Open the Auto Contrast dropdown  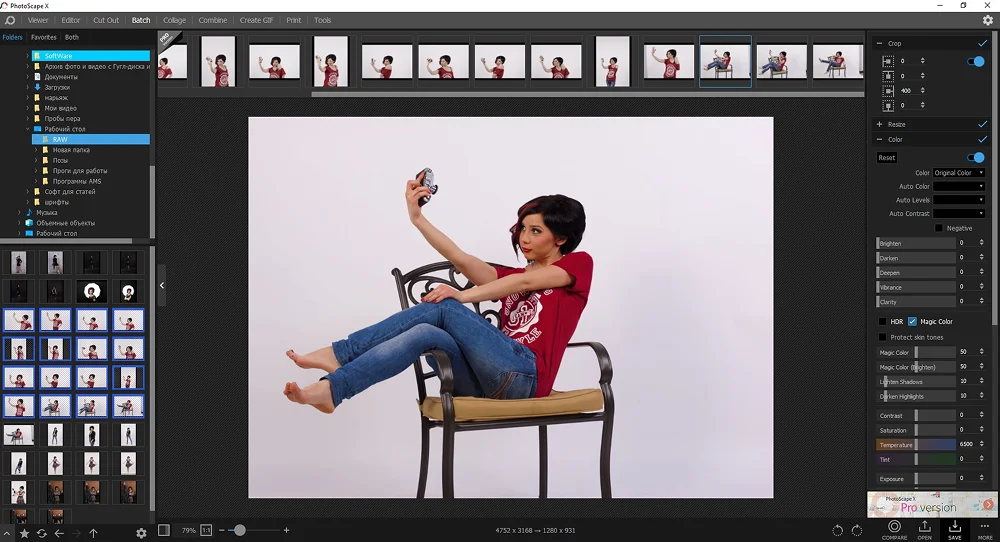(959, 213)
